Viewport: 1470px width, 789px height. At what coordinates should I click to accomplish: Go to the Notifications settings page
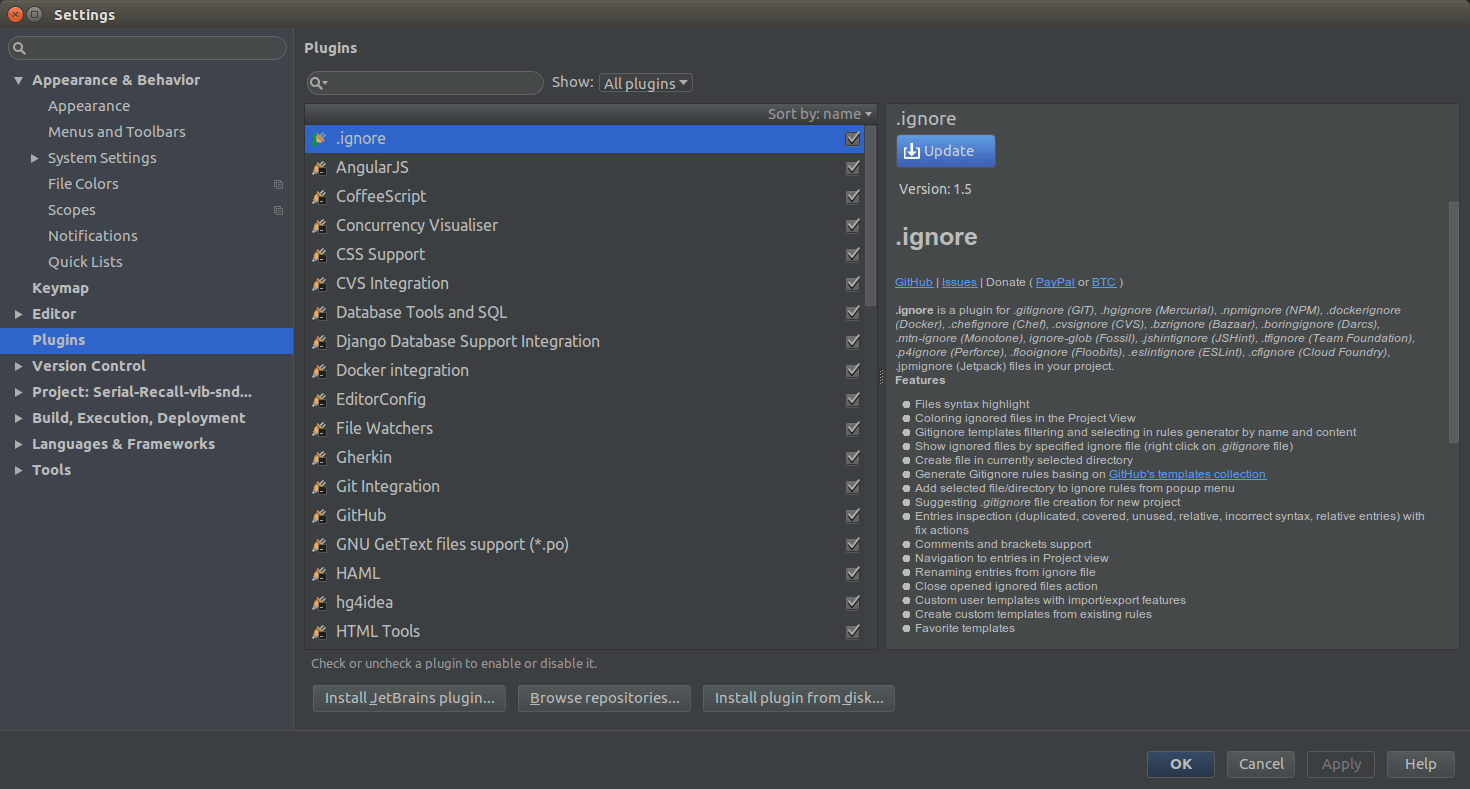(x=93, y=236)
